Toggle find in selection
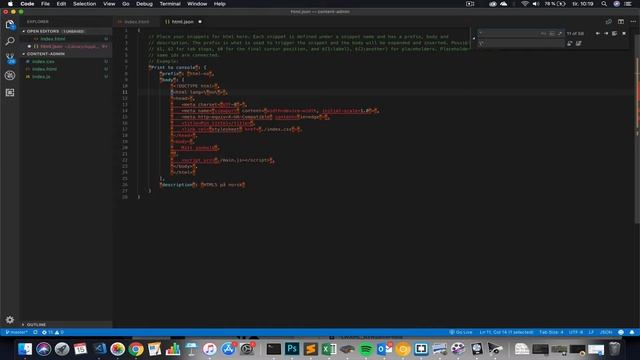The width and height of the screenshot is (640, 360). pyautogui.click(x=615, y=33)
